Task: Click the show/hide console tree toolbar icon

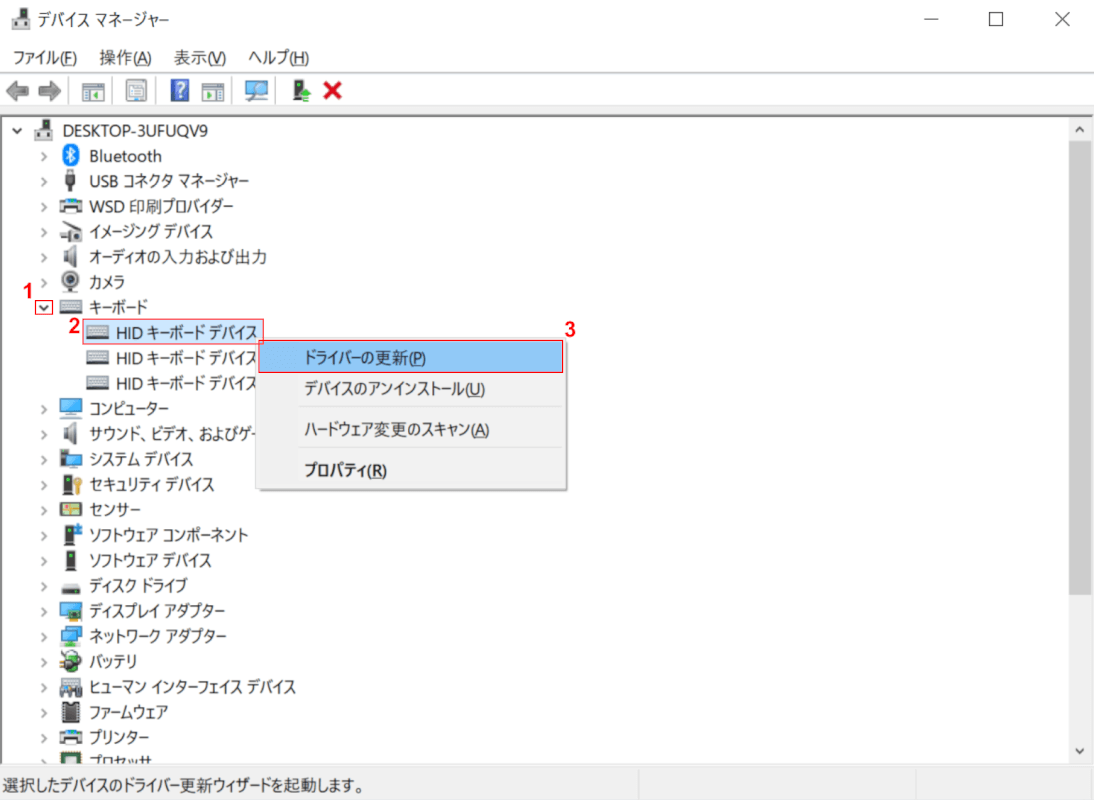Action: point(93,91)
